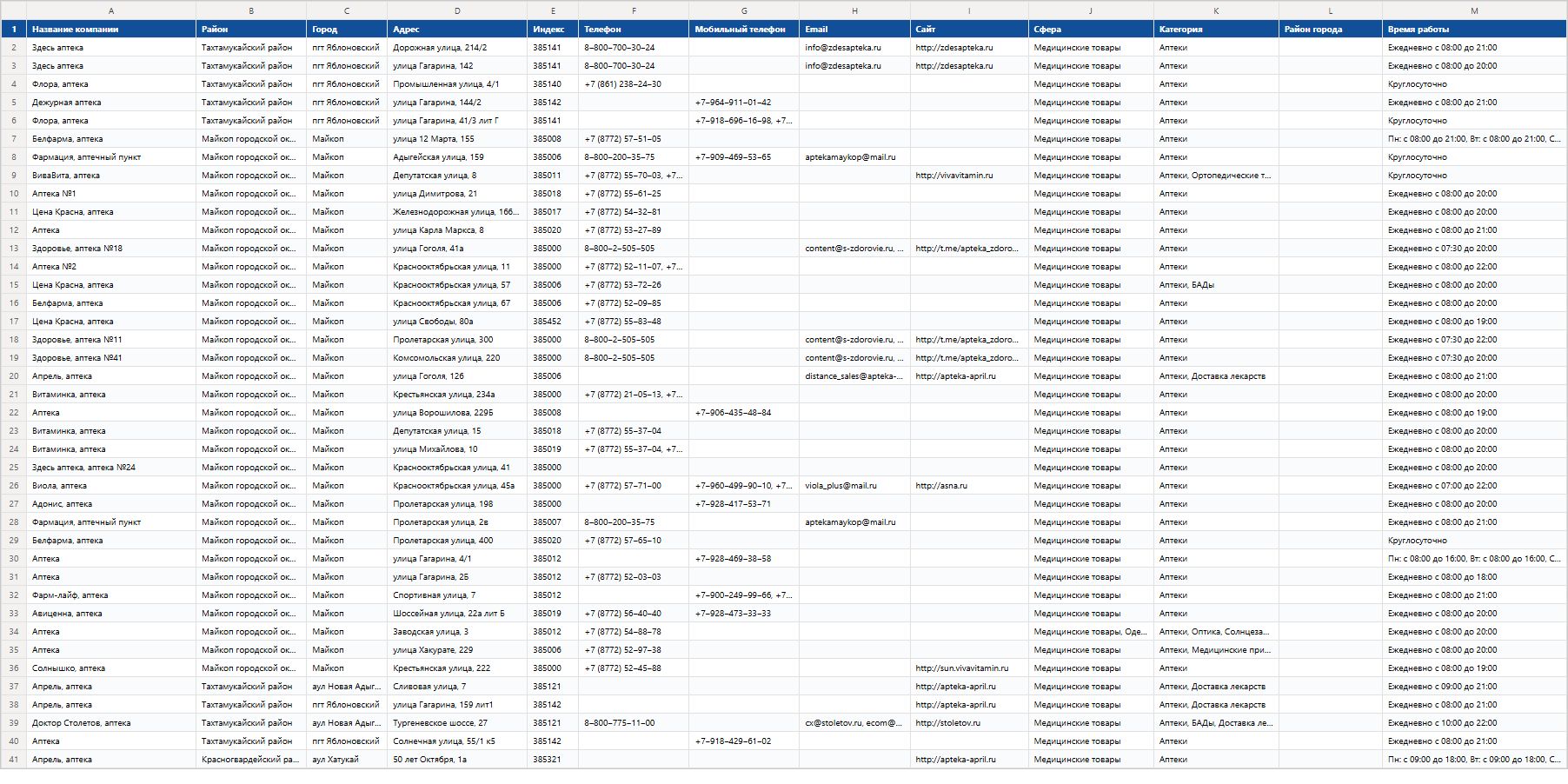1568x784 pixels.
Task: Click the 'Индекс' header cell
Action: [x=553, y=29]
